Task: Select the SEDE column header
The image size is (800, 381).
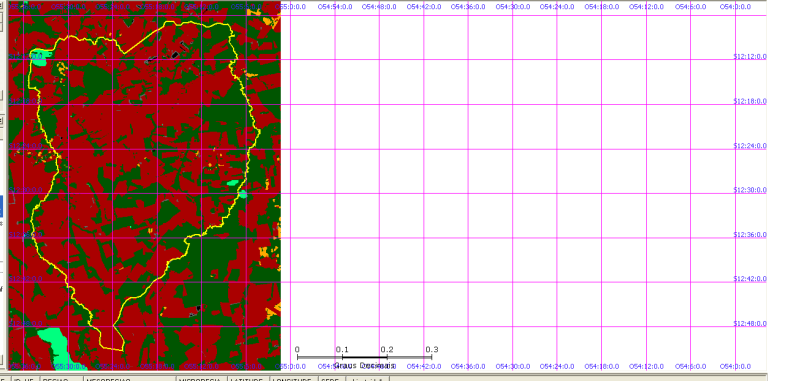Action: click(332, 378)
